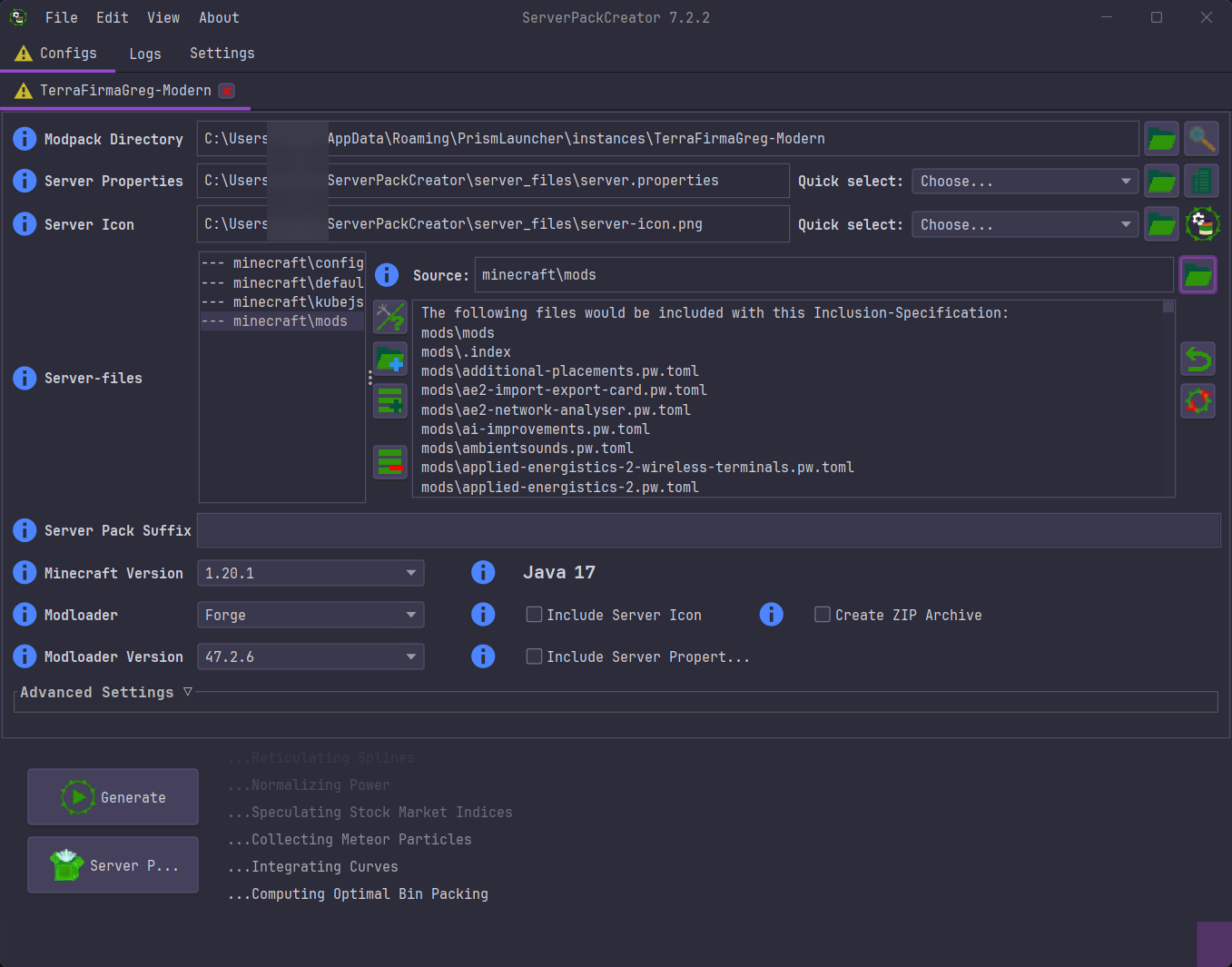Switch to the Logs tab
The height and width of the screenshot is (967, 1232).
(x=145, y=54)
